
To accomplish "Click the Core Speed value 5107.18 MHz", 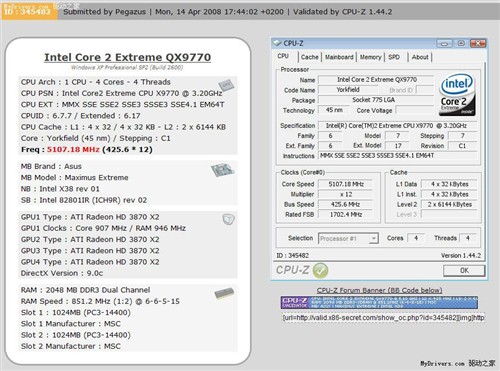I will tap(346, 184).
